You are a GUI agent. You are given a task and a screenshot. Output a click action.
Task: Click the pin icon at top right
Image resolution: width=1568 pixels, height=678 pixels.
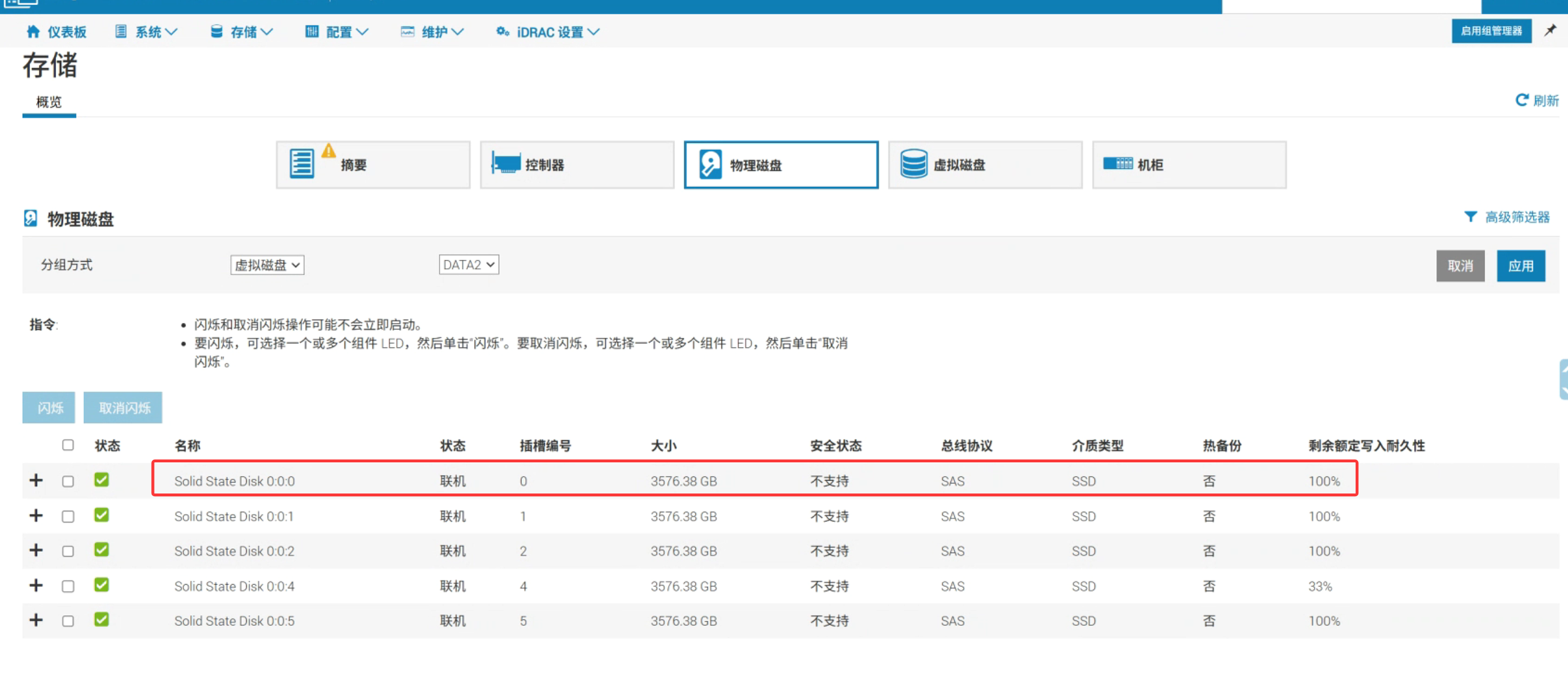tap(1550, 31)
